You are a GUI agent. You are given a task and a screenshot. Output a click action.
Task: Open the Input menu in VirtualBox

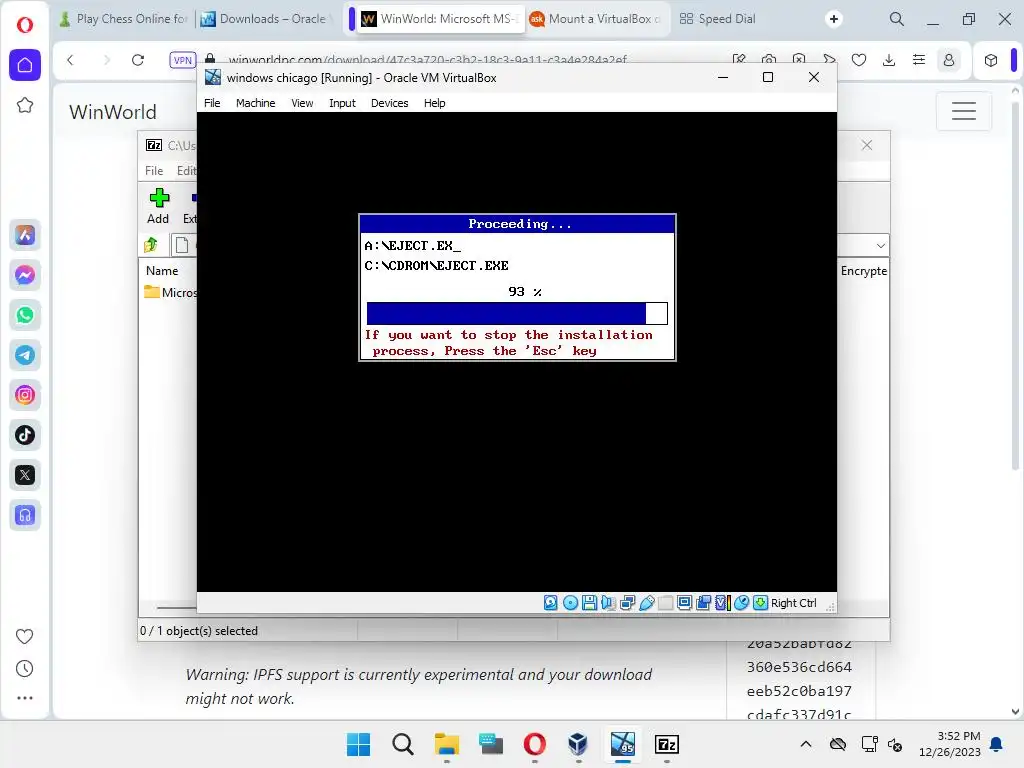point(342,103)
